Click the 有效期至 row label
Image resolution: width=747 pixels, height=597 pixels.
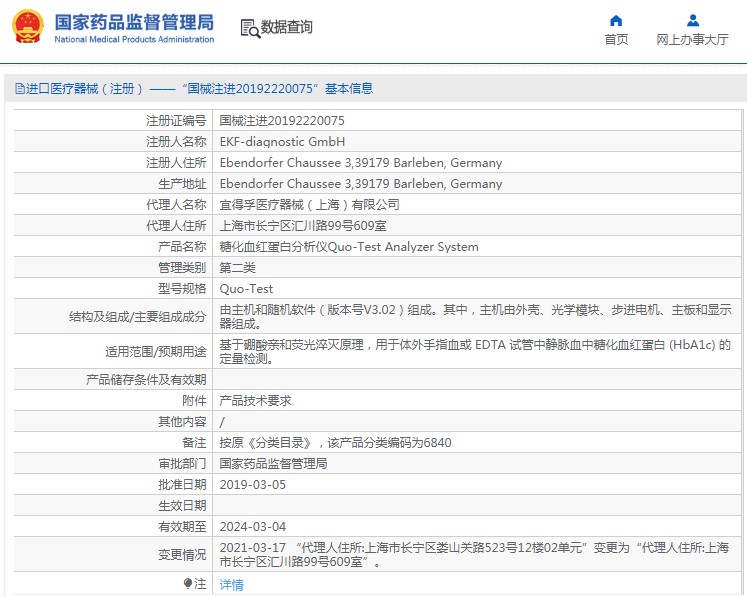(182, 526)
